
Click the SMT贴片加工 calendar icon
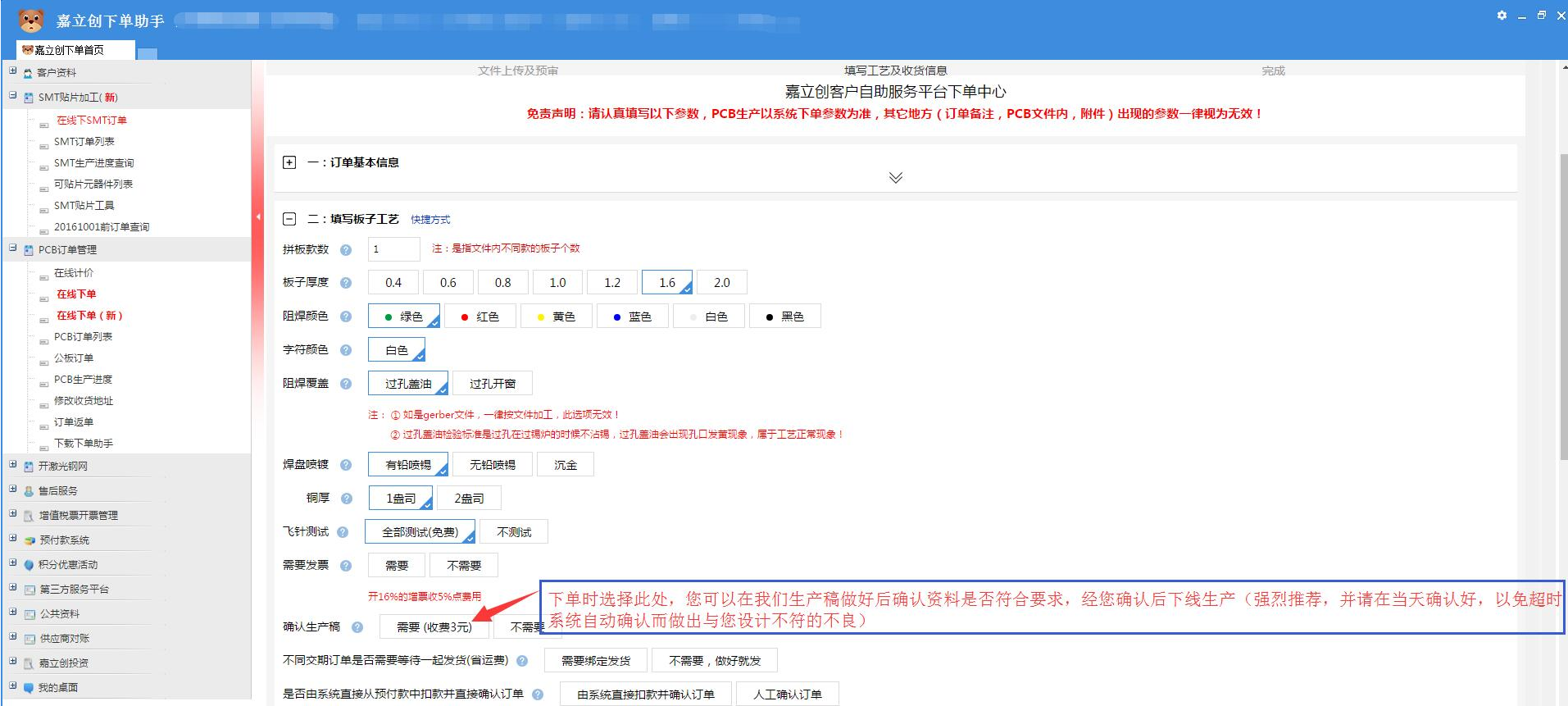29,98
